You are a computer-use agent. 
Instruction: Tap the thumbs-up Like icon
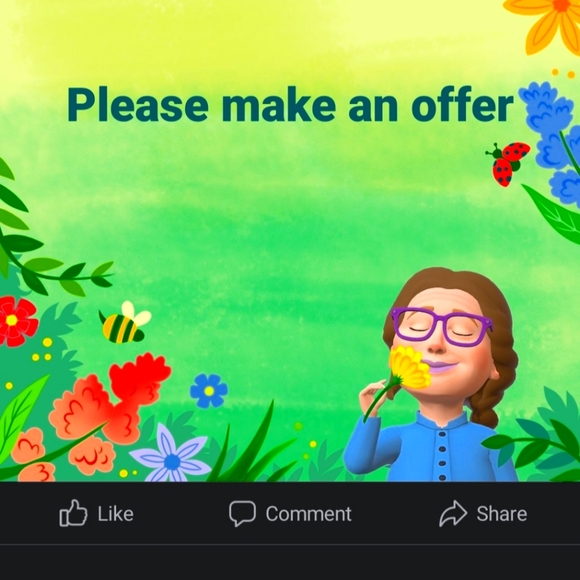73,513
